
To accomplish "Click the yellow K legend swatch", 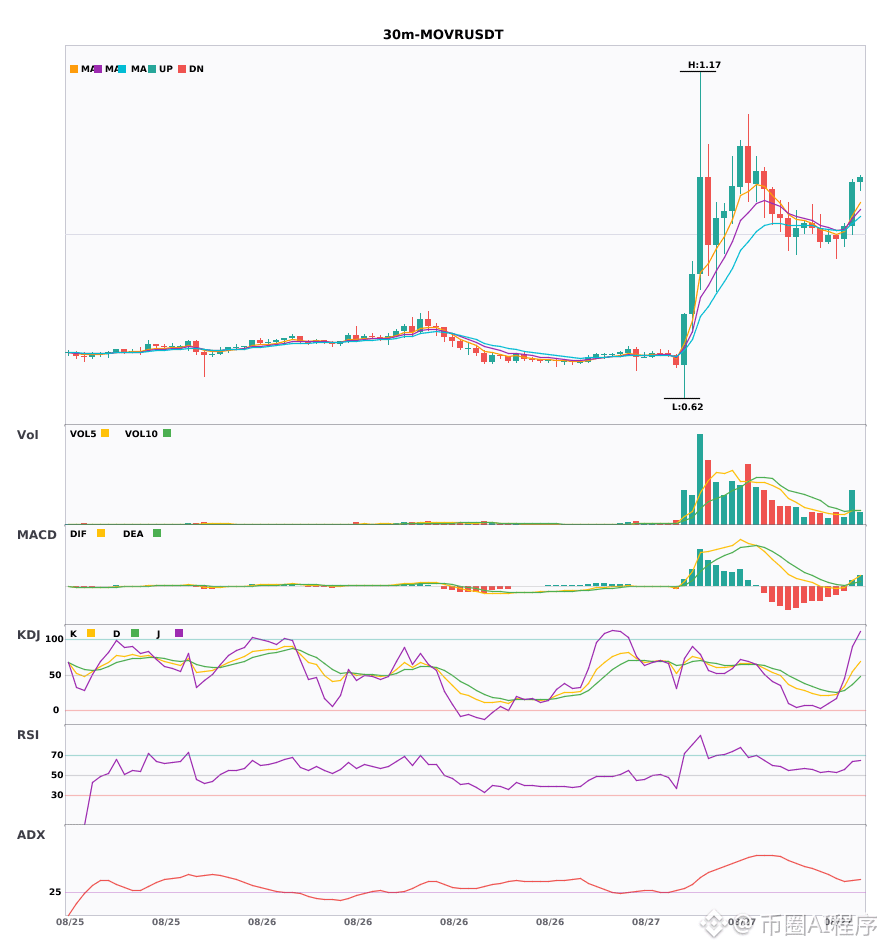I will [x=91, y=633].
